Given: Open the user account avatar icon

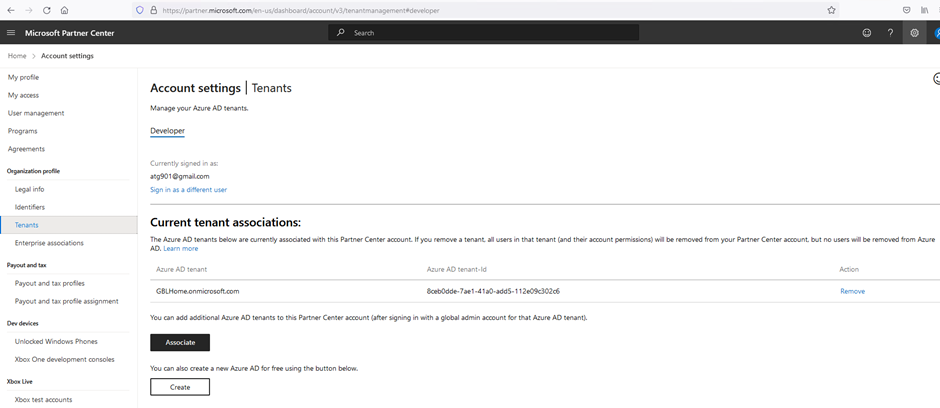Looking at the screenshot, I should coord(936,33).
